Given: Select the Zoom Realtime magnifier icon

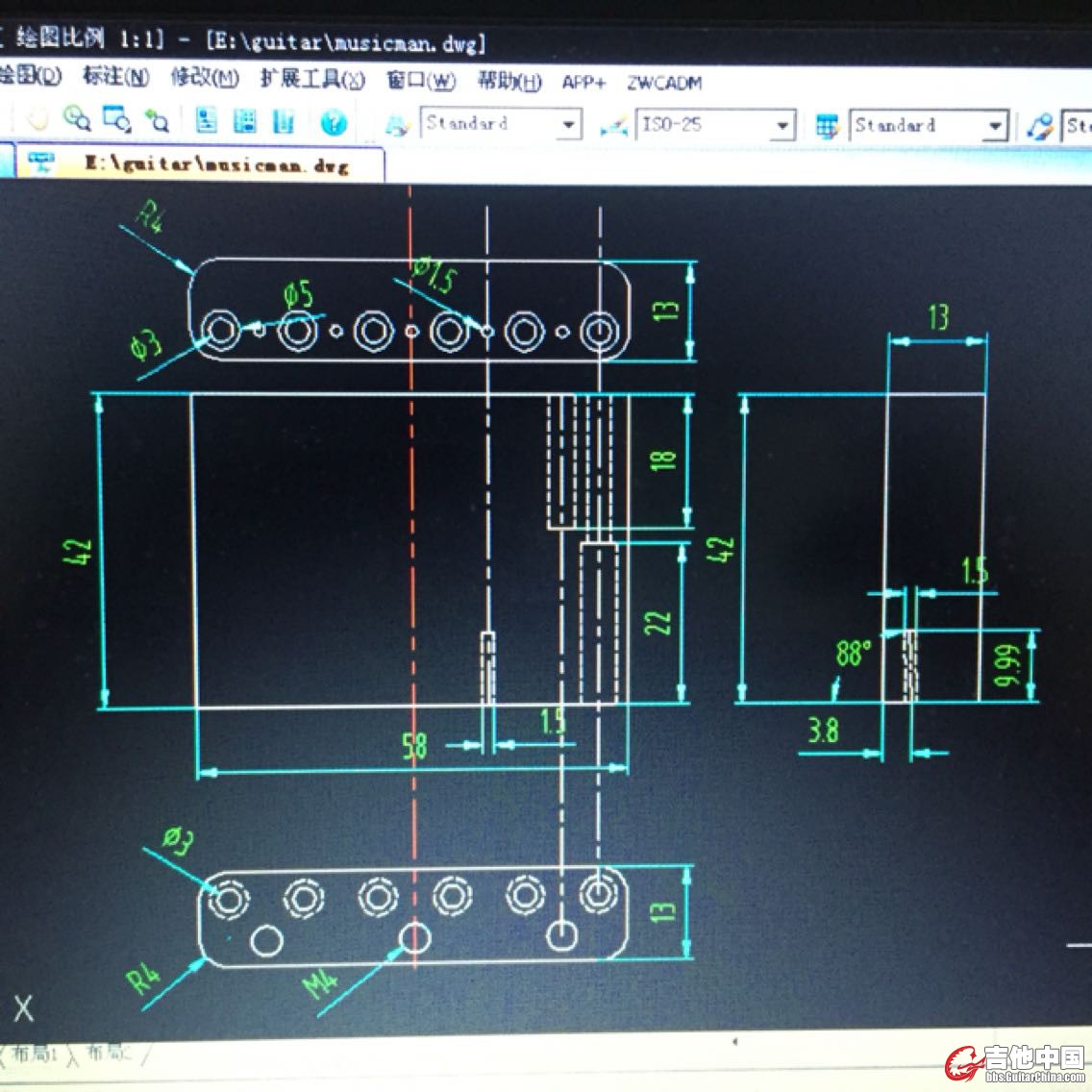Looking at the screenshot, I should pyautogui.click(x=77, y=120).
